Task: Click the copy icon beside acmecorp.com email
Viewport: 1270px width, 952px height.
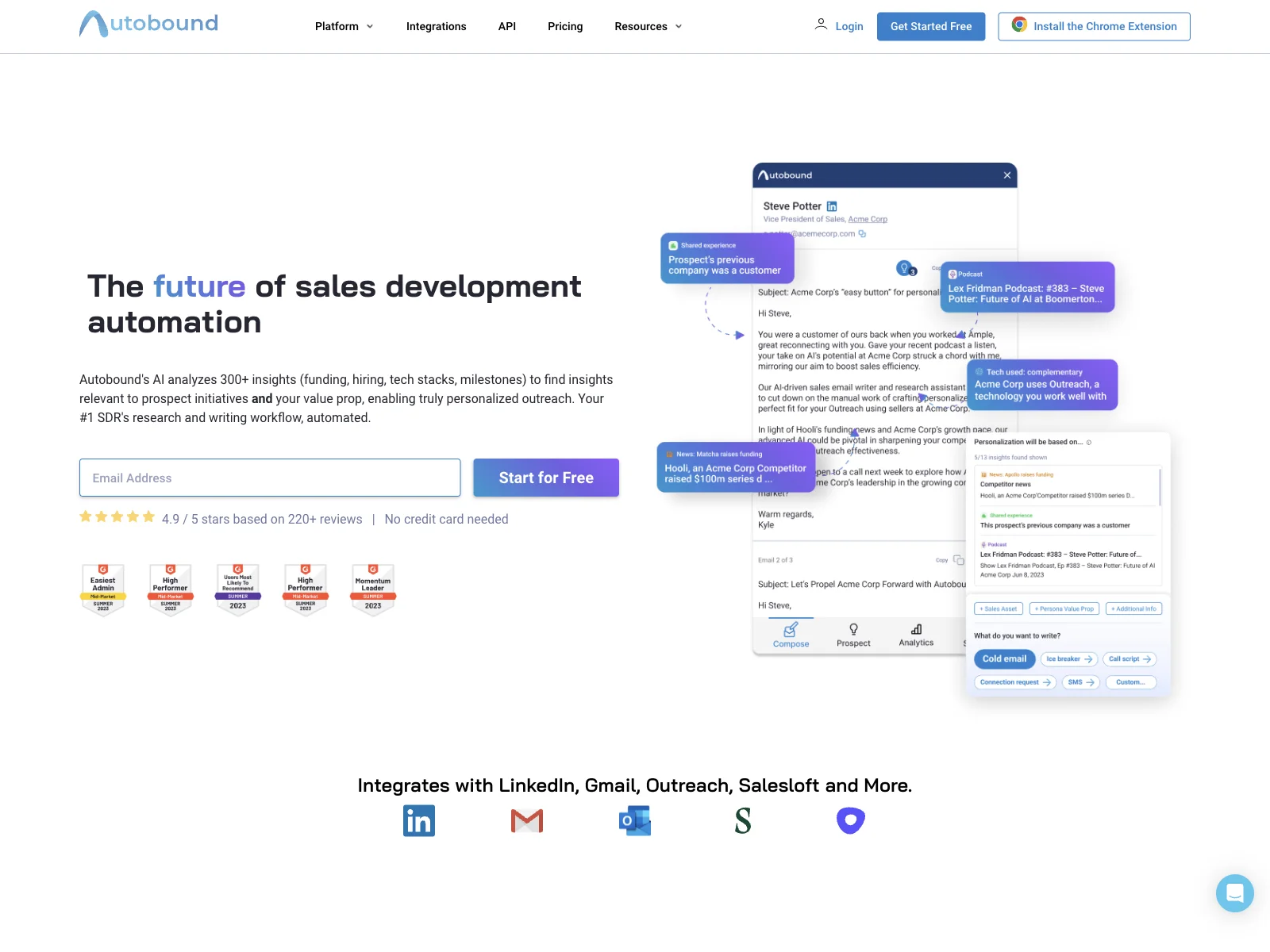Action: click(862, 233)
